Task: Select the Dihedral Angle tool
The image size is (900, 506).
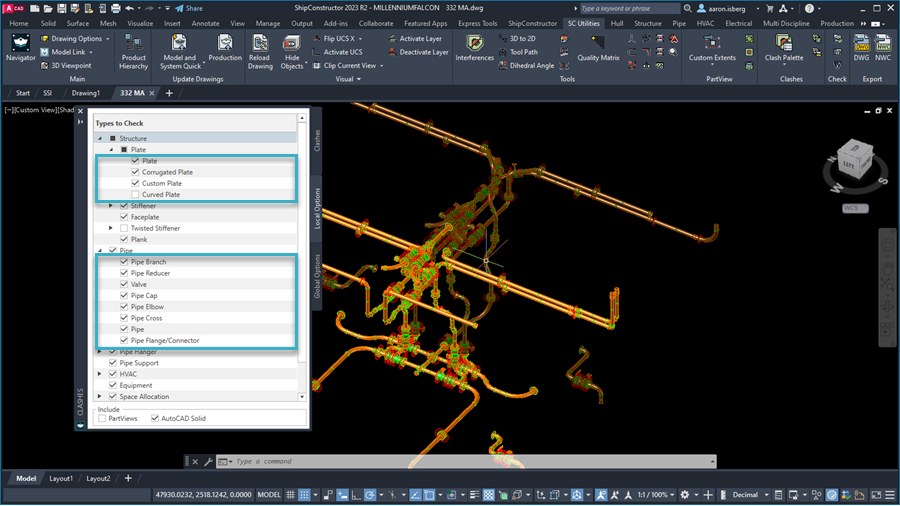Action: 526,65
